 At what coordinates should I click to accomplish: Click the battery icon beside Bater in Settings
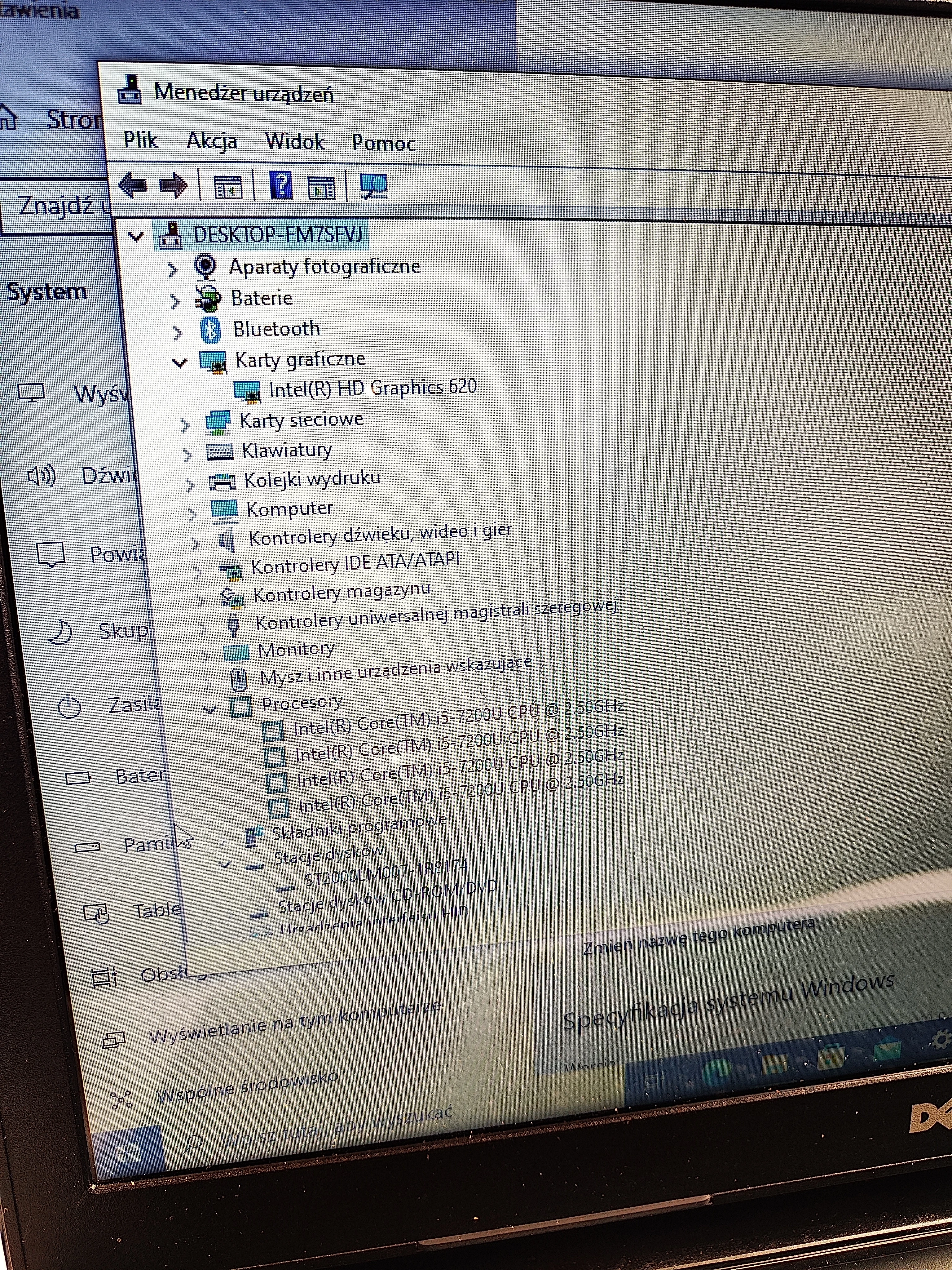78,778
